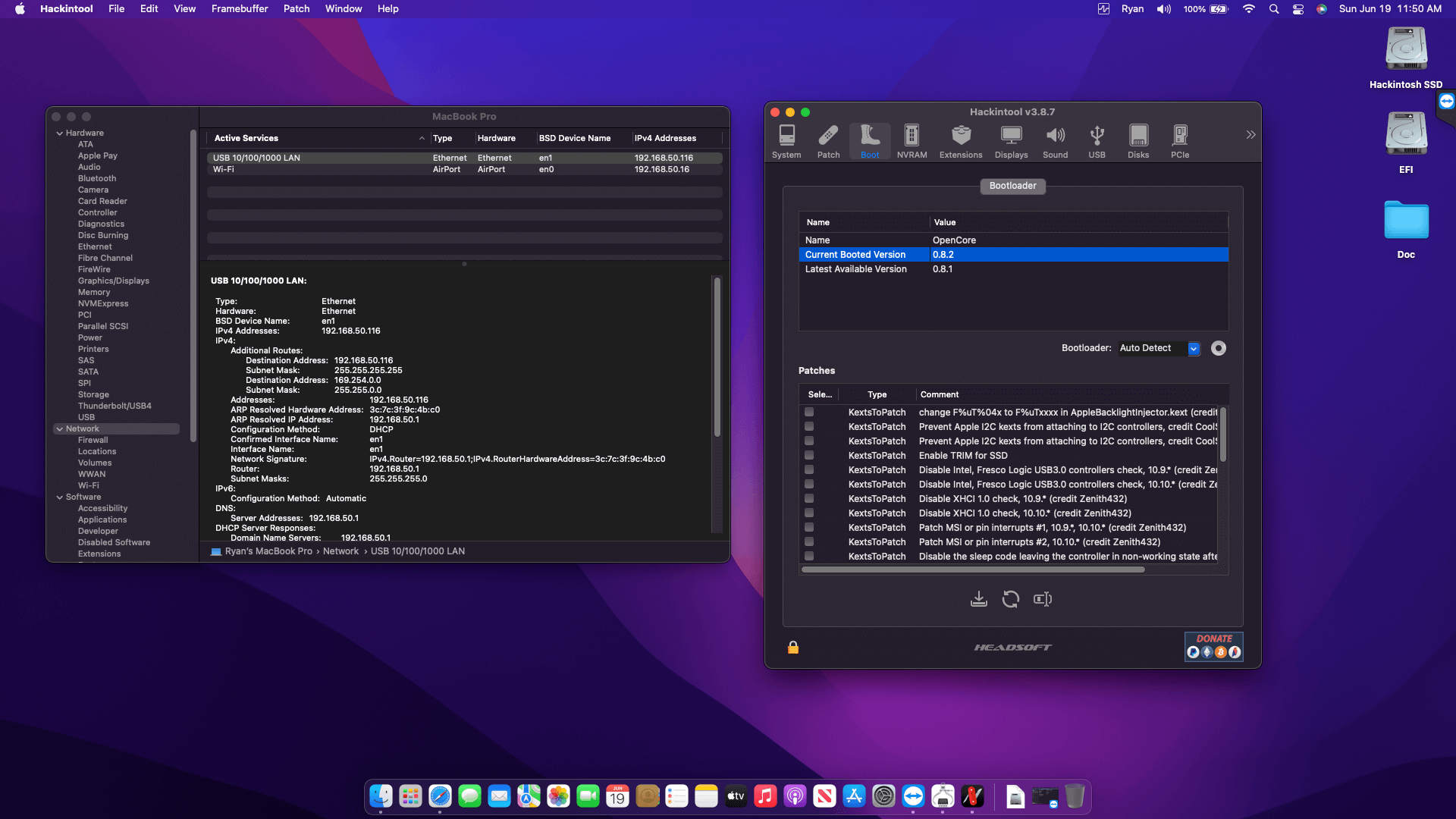Image resolution: width=1456 pixels, height=819 pixels.
Task: Open the Framebuffer menu
Action: [x=240, y=9]
